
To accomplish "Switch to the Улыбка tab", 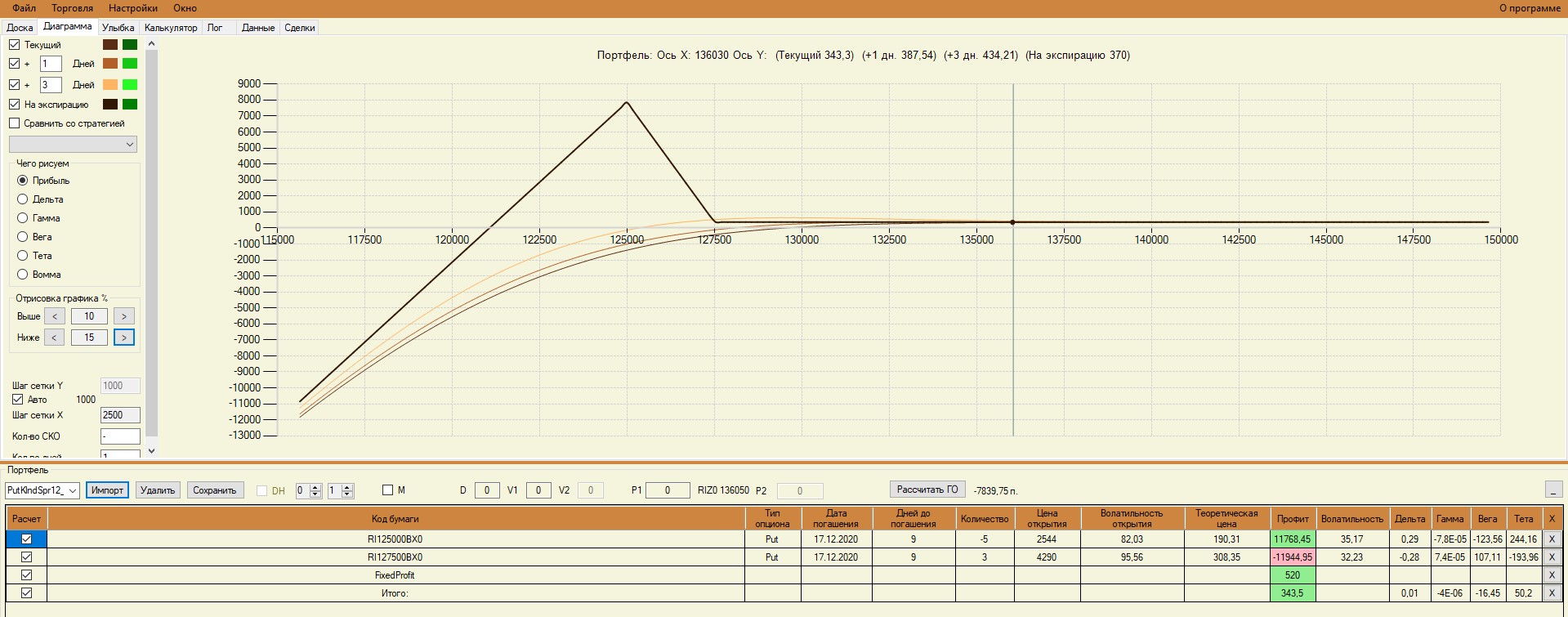I will pos(118,28).
